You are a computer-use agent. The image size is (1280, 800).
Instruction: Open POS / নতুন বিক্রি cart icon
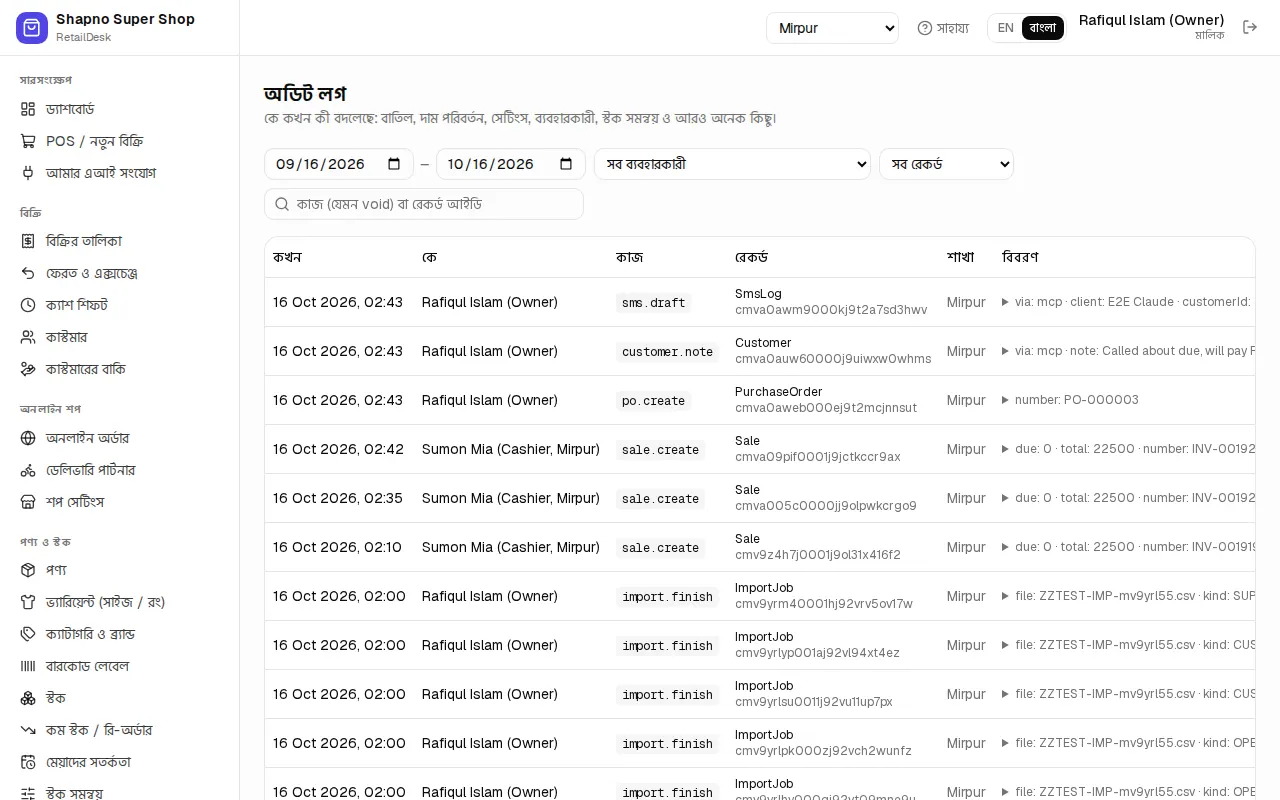[28, 141]
